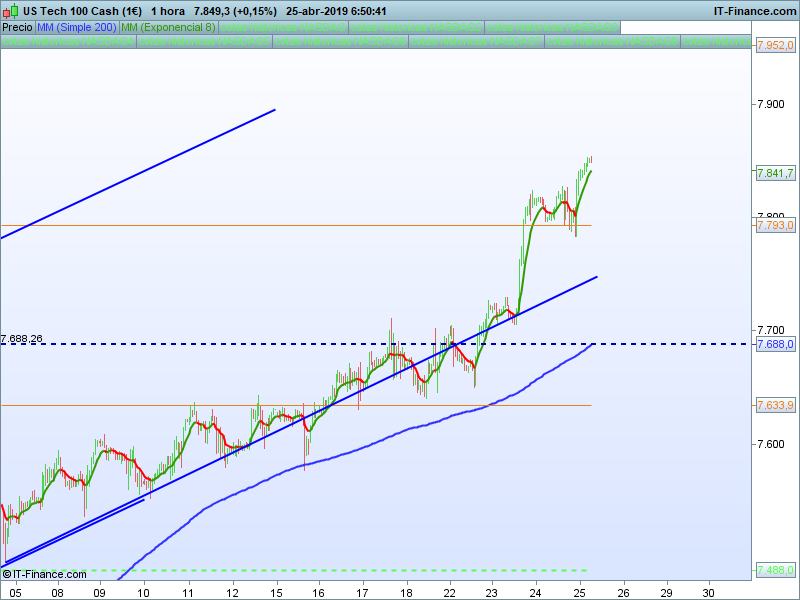800x600 pixels.
Task: Open the cotas historicas NASDAQ5 label
Action: tap(204, 41)
